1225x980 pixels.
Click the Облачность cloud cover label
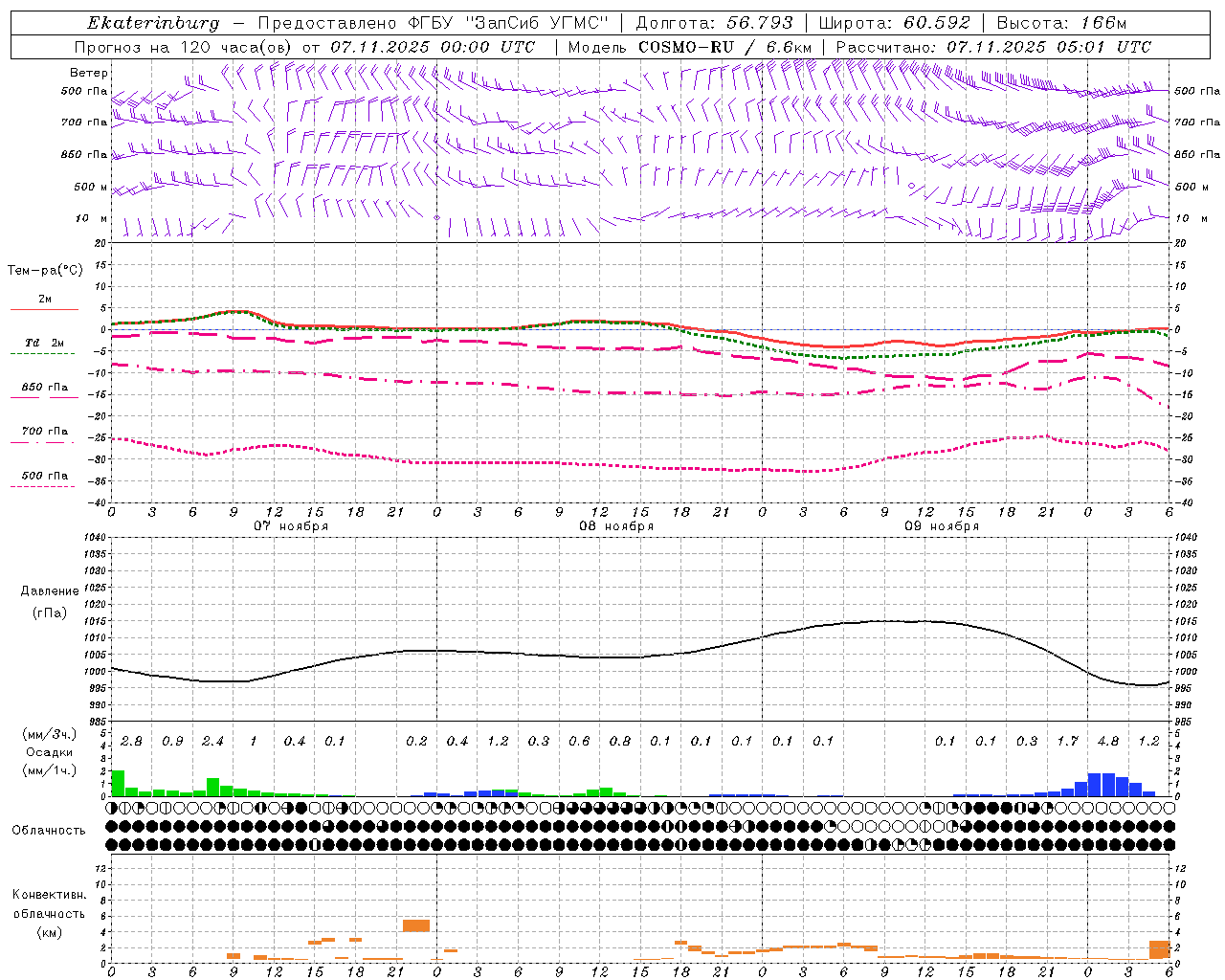(48, 831)
